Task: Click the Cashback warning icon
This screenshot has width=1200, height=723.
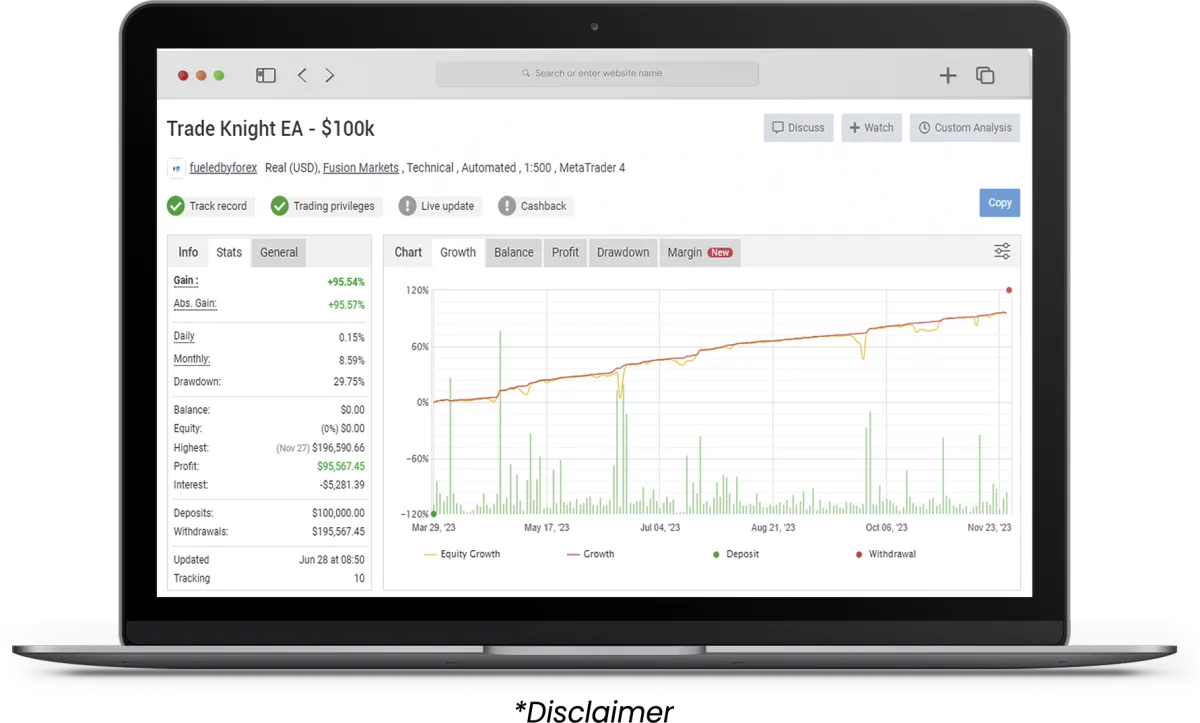Action: coord(507,206)
